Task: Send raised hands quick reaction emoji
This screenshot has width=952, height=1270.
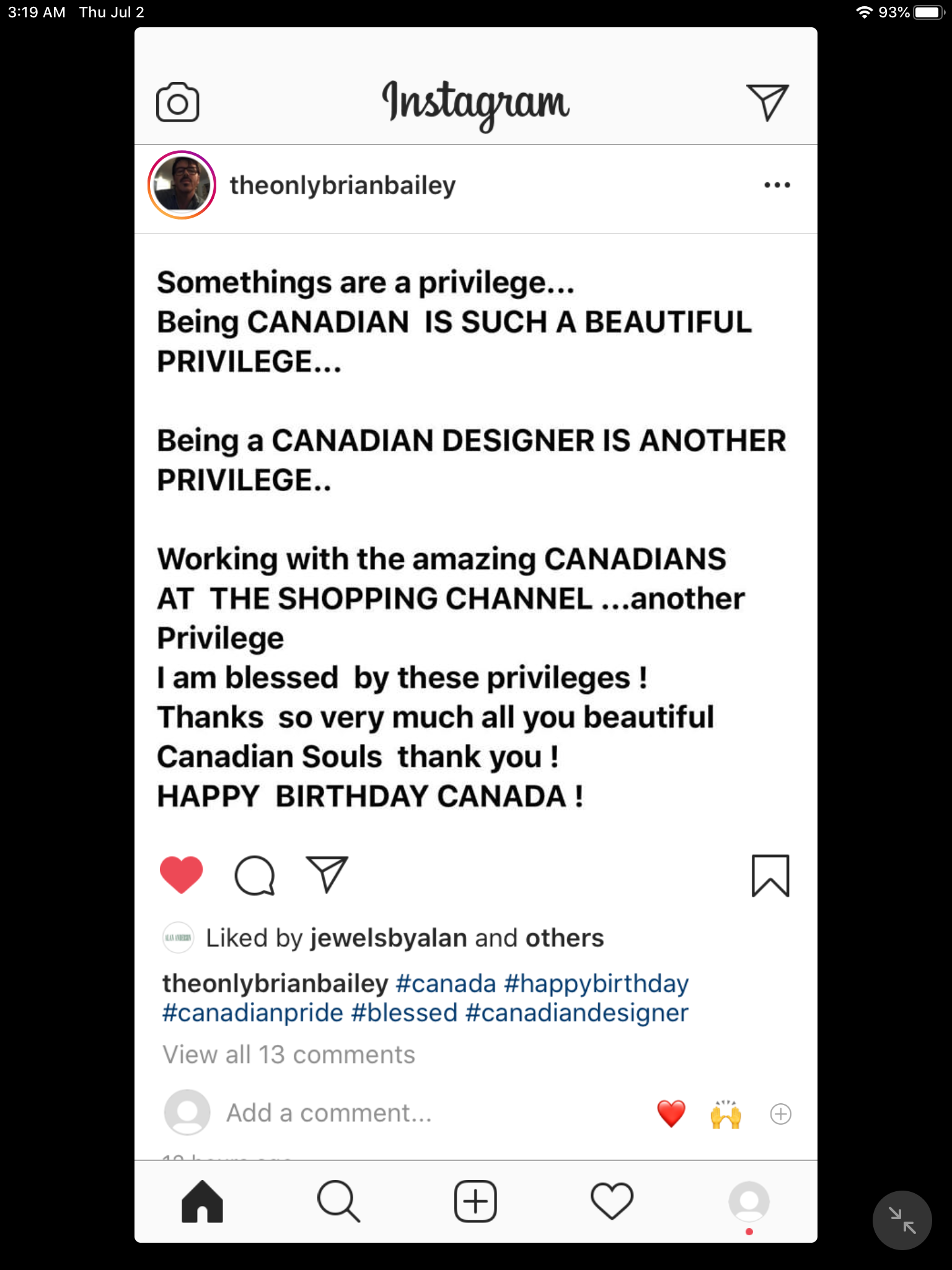Action: [x=726, y=1114]
